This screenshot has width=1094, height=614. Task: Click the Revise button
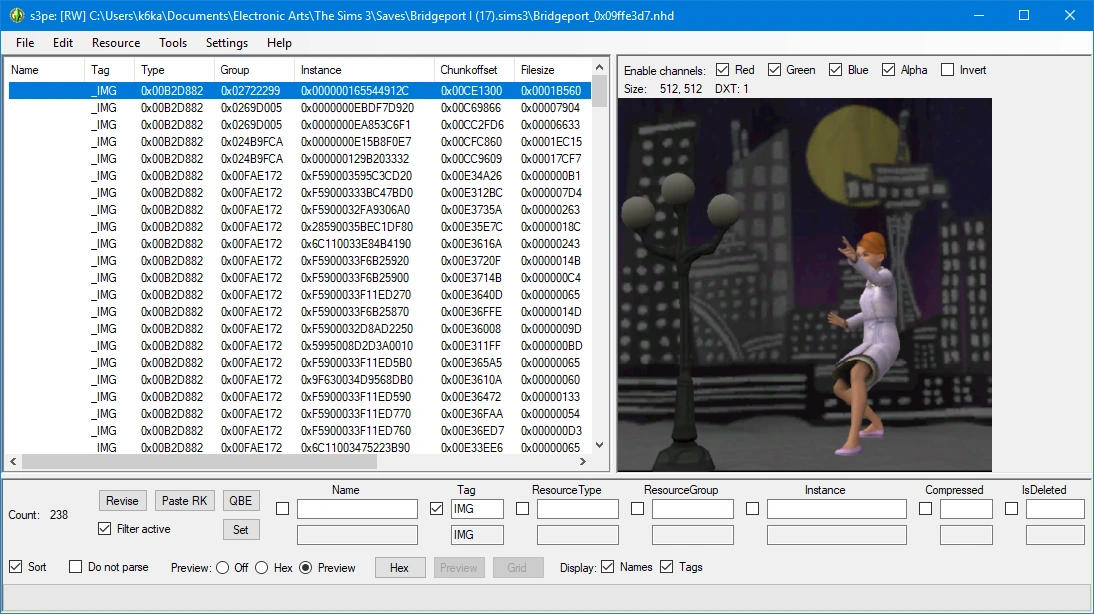122,501
